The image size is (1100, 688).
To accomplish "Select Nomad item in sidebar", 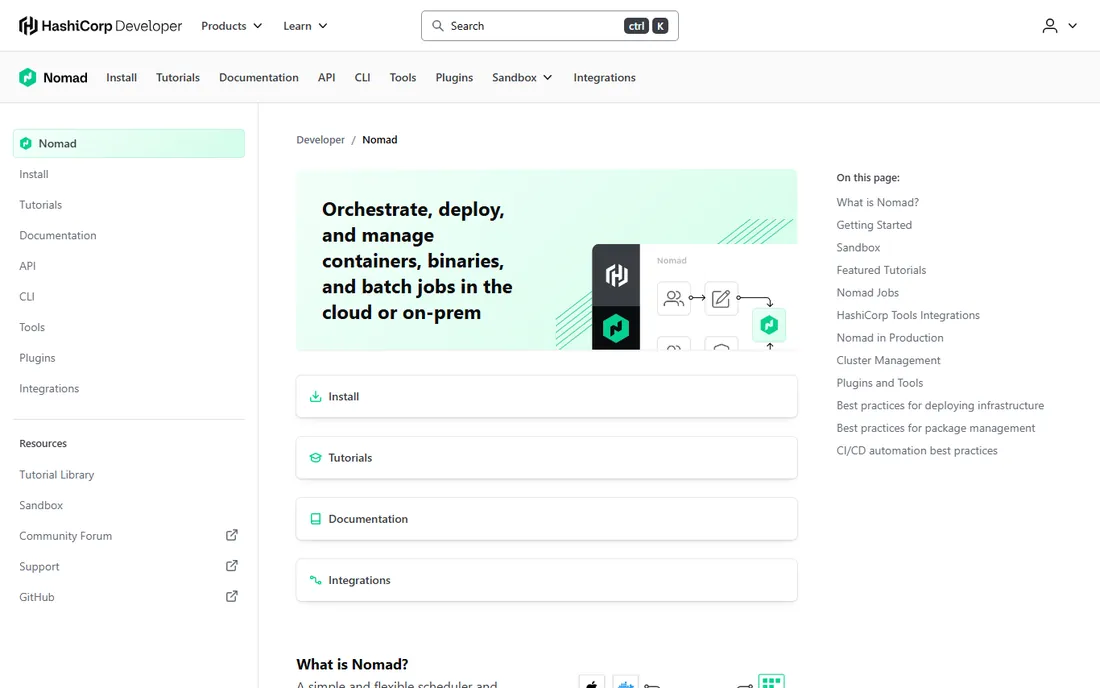I will (x=129, y=143).
